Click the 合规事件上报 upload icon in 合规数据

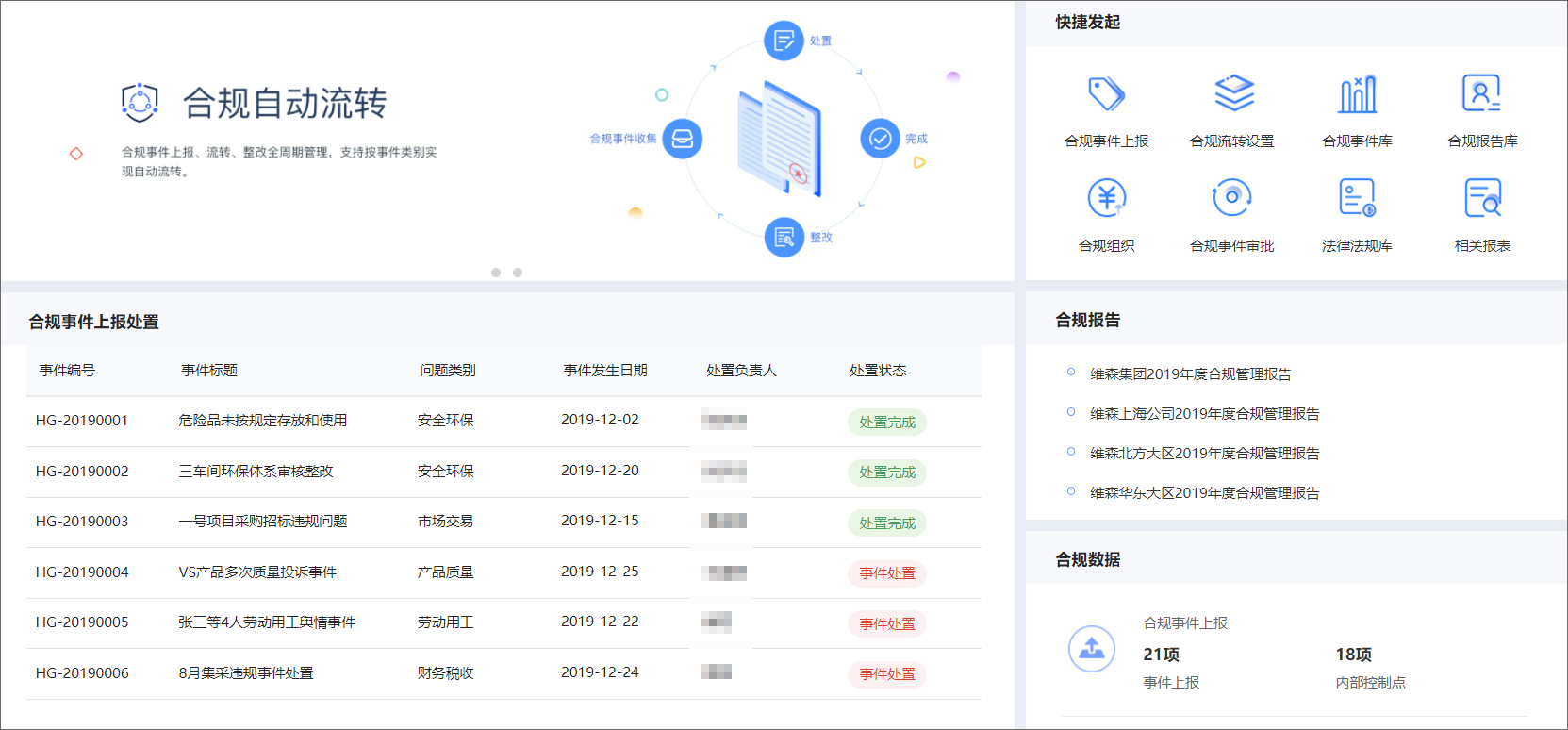[1092, 649]
